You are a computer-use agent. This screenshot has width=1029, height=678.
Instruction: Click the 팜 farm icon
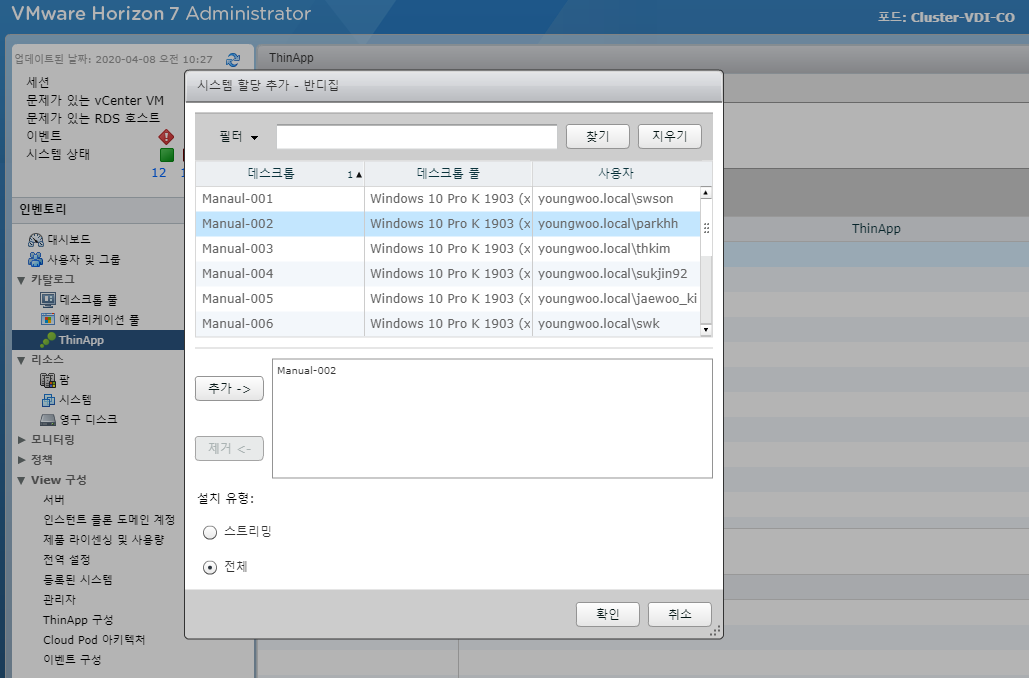tap(48, 380)
